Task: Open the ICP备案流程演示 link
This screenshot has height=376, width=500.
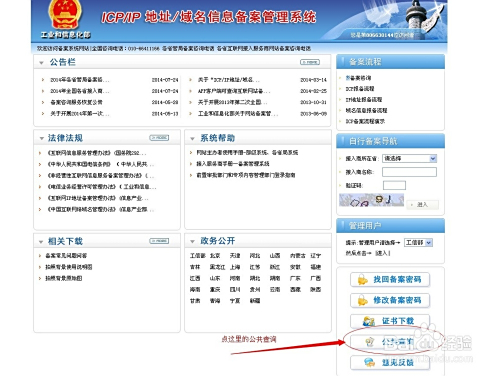Action: [x=365, y=121]
